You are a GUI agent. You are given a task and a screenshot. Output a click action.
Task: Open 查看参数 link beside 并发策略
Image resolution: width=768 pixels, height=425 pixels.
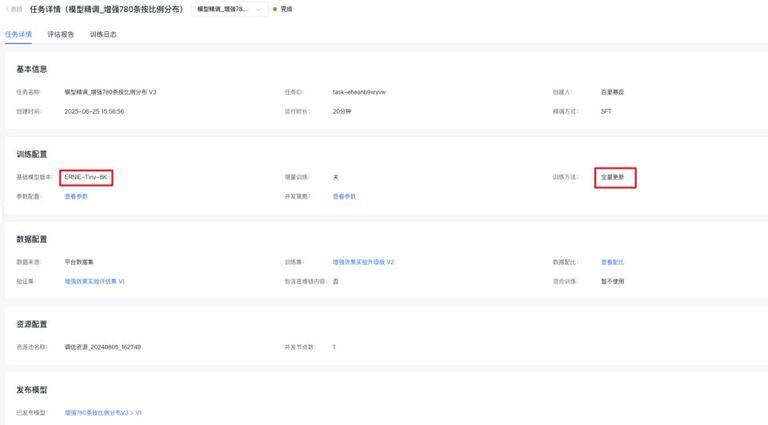(344, 196)
